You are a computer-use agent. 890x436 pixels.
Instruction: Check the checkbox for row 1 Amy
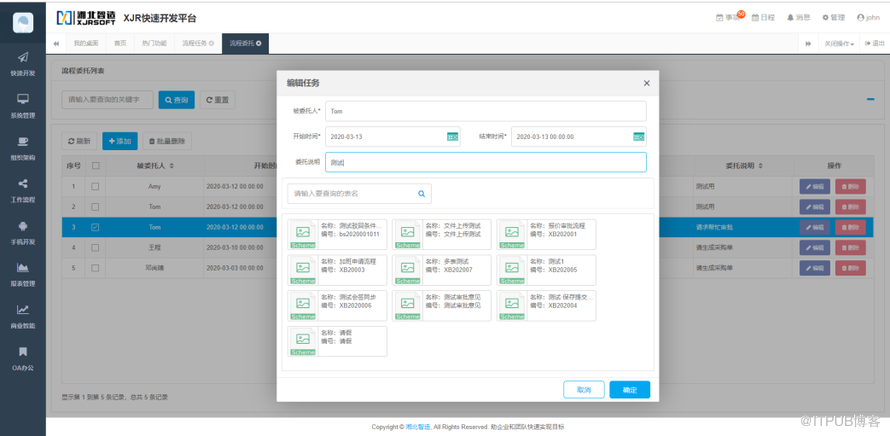point(96,186)
